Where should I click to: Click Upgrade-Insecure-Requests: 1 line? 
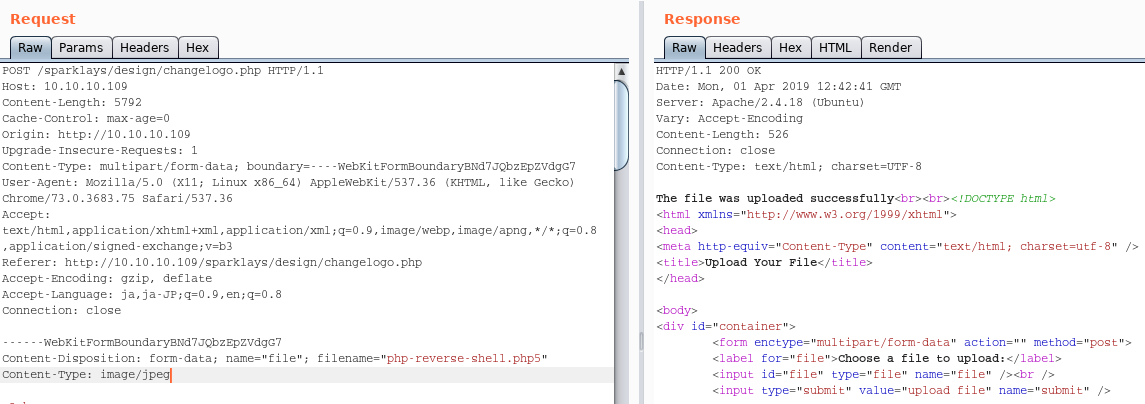coord(100,150)
